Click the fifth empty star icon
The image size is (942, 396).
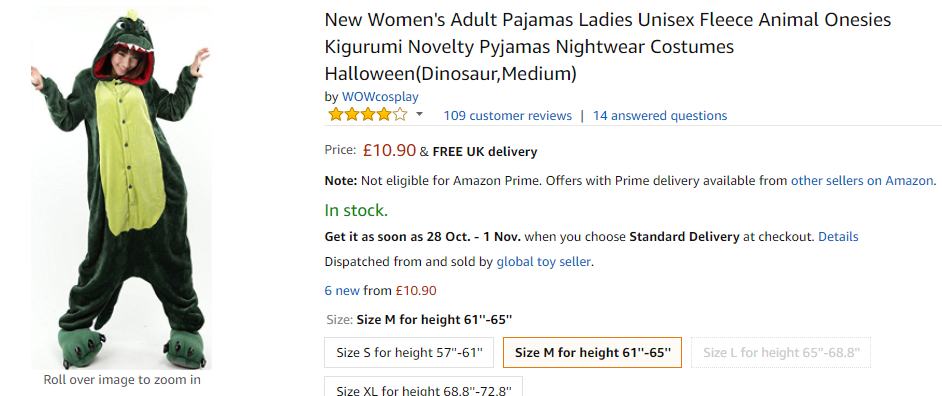[400, 115]
